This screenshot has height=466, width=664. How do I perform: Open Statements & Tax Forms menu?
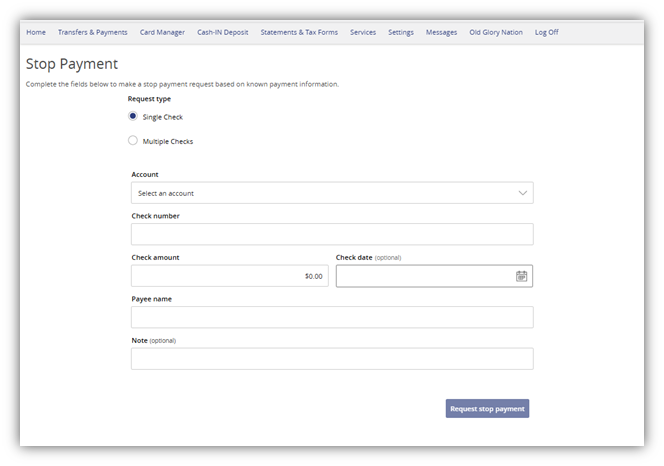[x=299, y=32]
